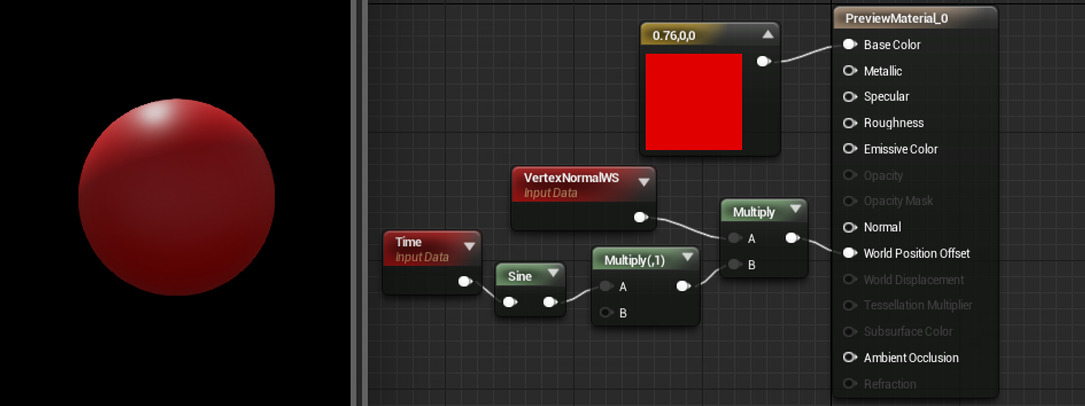Screen dimensions: 1085x406
Task: Click the red constant node's output pin
Action: point(763,61)
